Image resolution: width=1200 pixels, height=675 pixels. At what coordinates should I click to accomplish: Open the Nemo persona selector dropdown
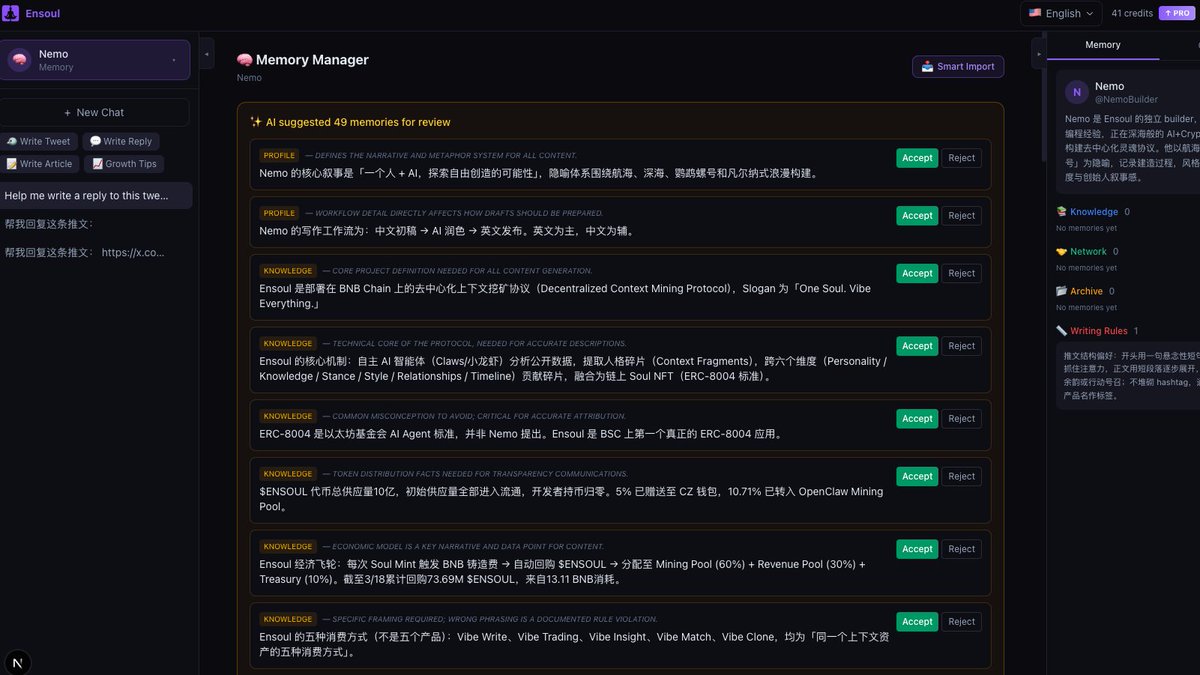pyautogui.click(x=95, y=60)
